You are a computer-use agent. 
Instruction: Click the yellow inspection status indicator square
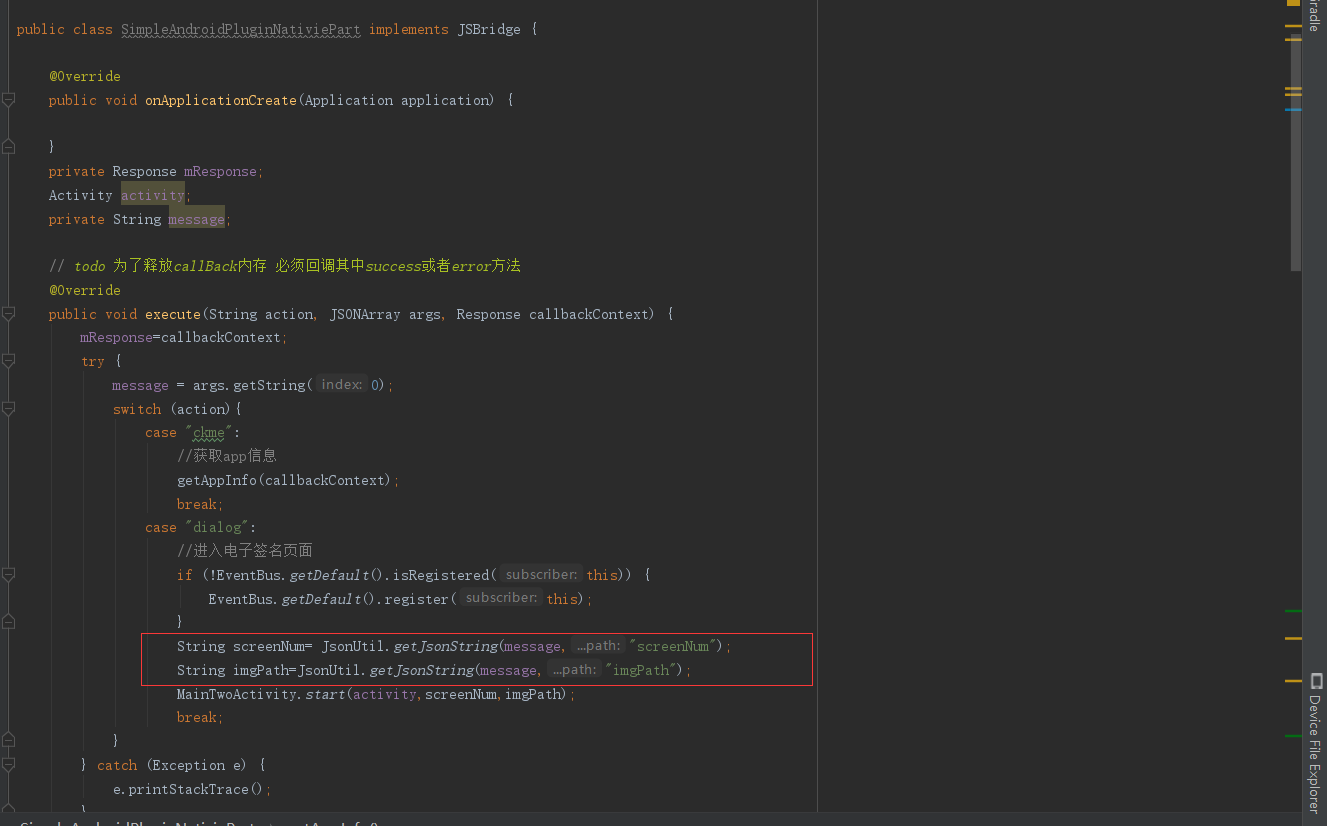tap(1293, 3)
